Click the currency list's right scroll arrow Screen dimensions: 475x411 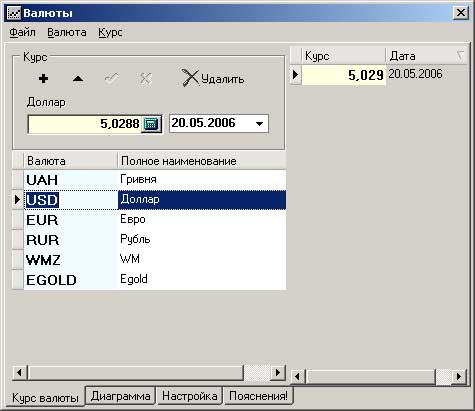[278, 372]
